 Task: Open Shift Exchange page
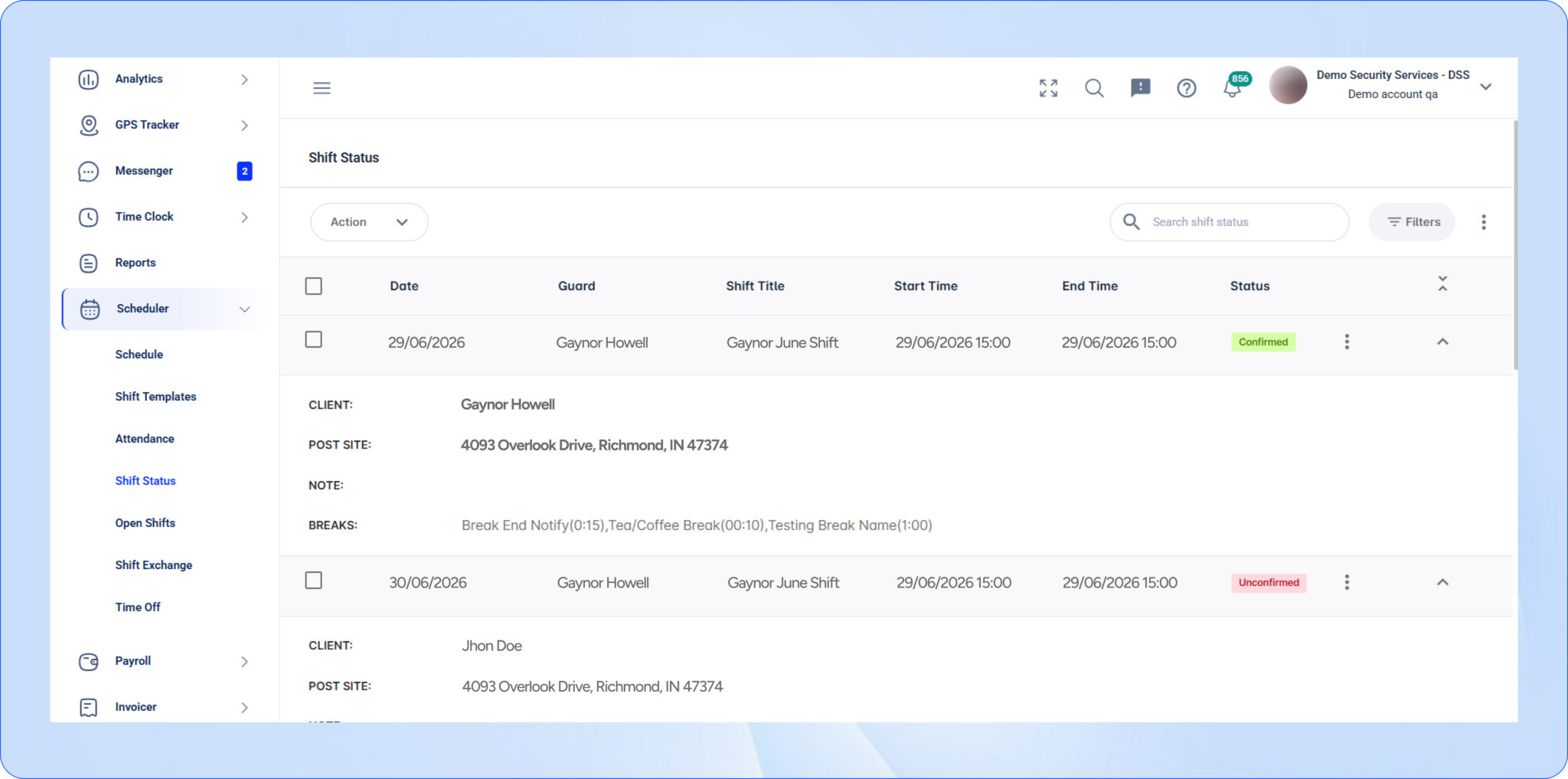coord(154,565)
